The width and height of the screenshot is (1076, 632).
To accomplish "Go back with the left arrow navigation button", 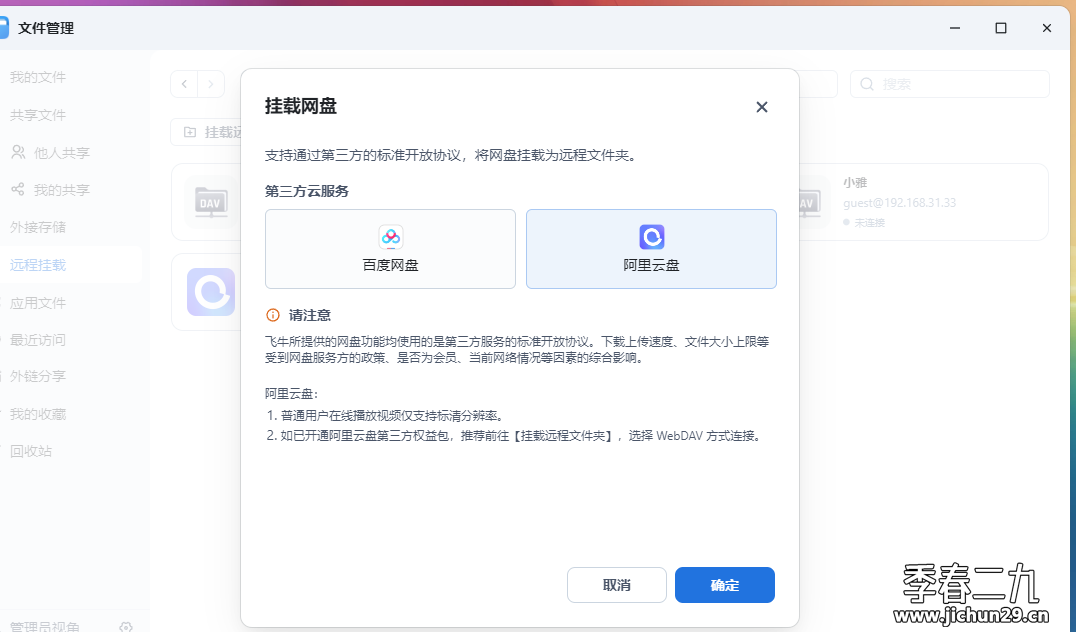I will (x=184, y=84).
